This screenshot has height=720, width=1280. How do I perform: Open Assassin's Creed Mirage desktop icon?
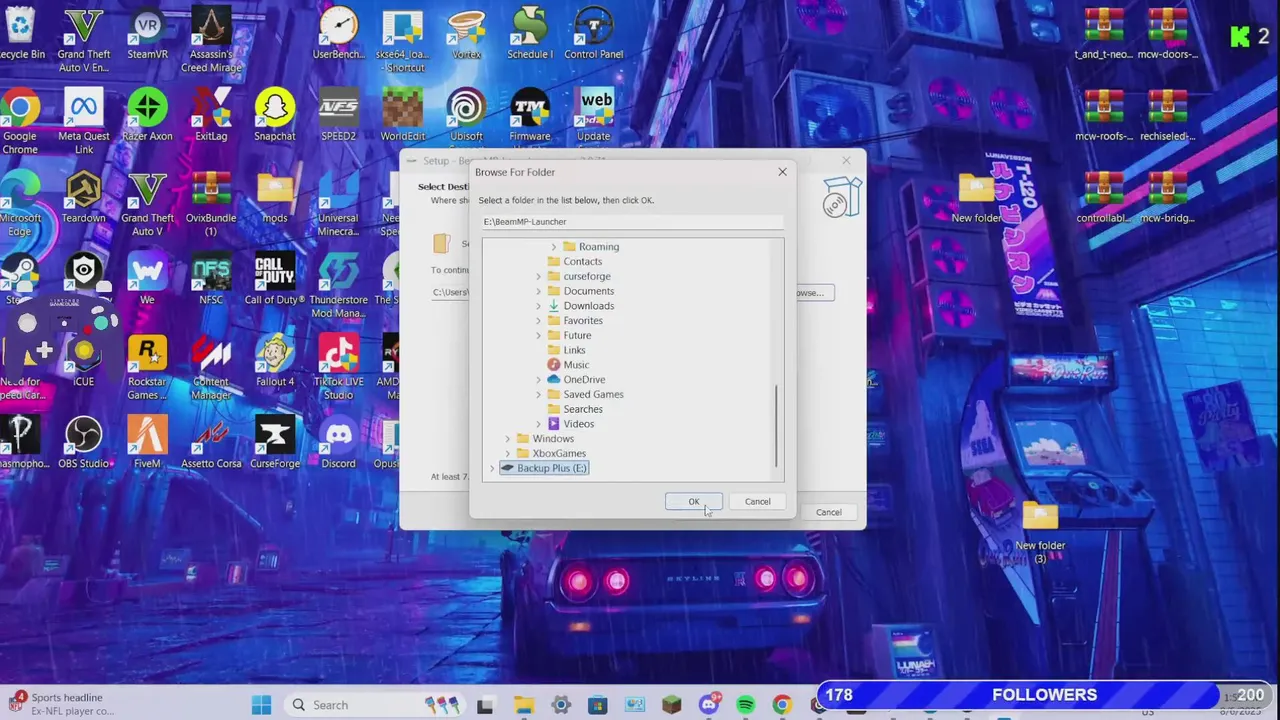pos(211,42)
